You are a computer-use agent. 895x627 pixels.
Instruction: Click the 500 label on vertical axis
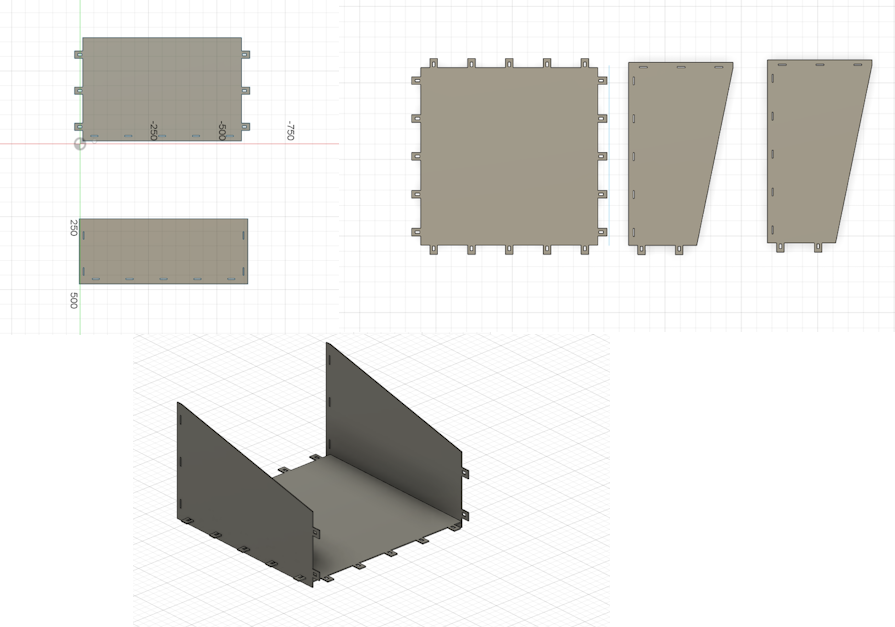pos(73,300)
